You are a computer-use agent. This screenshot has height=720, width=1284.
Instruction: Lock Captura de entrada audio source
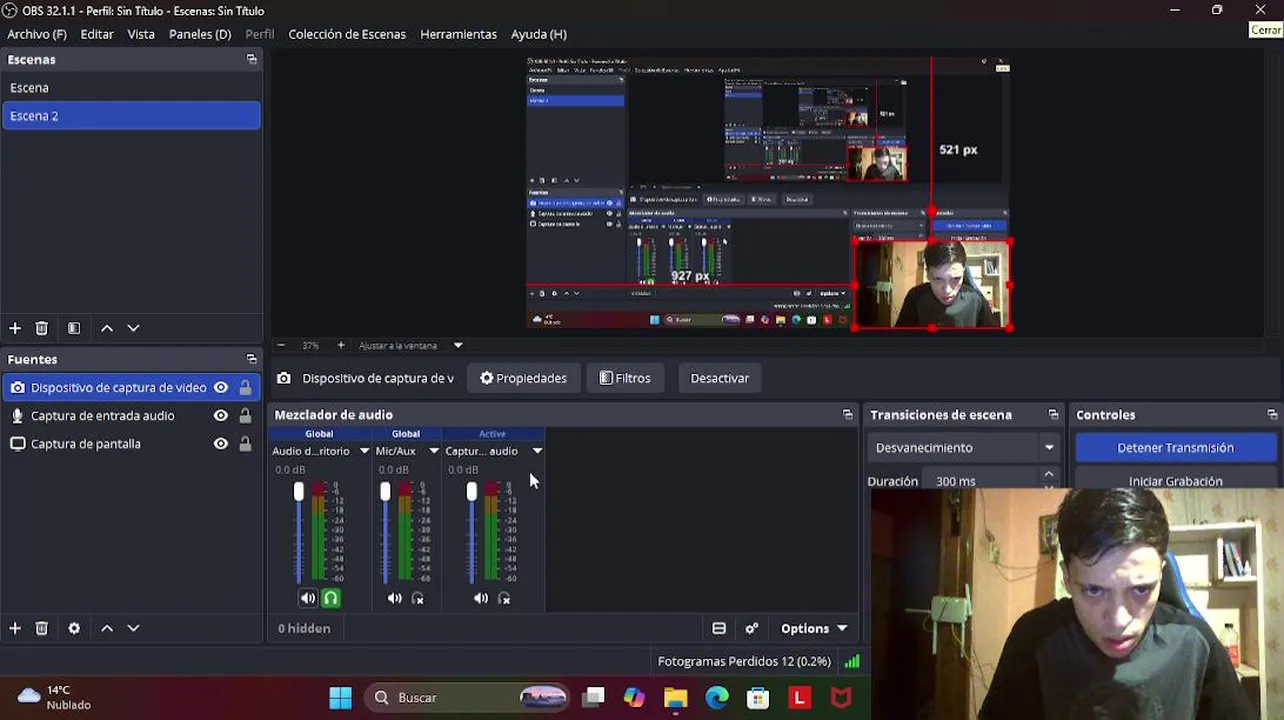pos(245,415)
